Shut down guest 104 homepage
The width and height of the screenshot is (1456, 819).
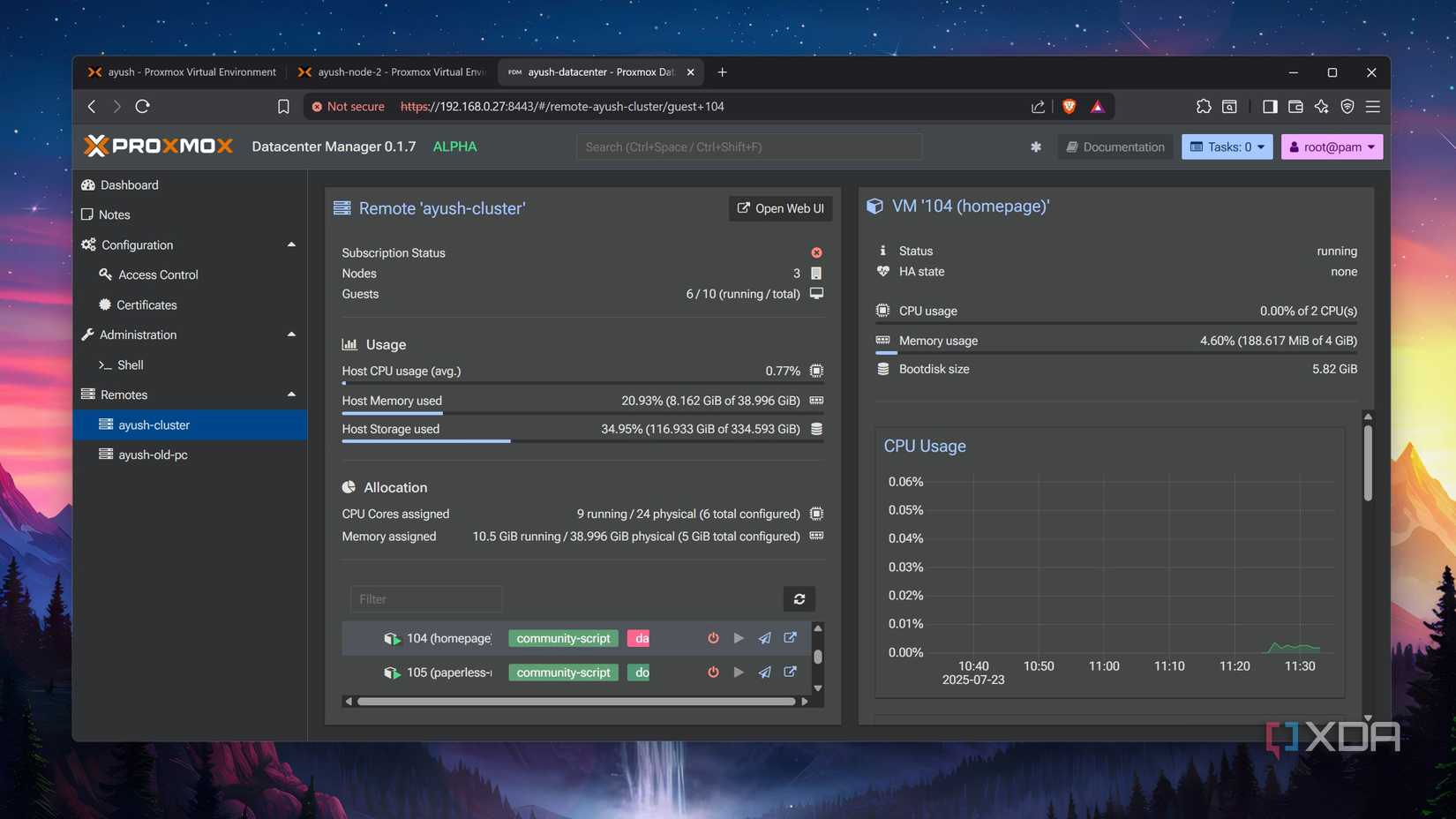click(713, 638)
